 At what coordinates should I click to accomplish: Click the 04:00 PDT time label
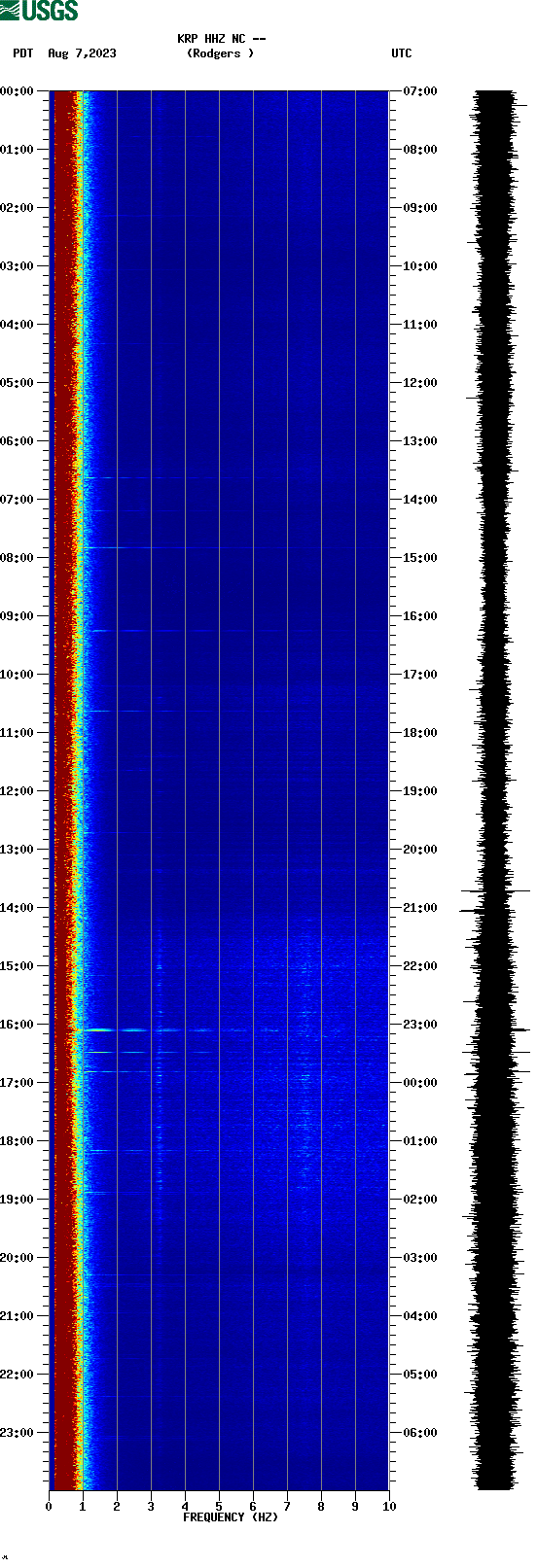(18, 325)
